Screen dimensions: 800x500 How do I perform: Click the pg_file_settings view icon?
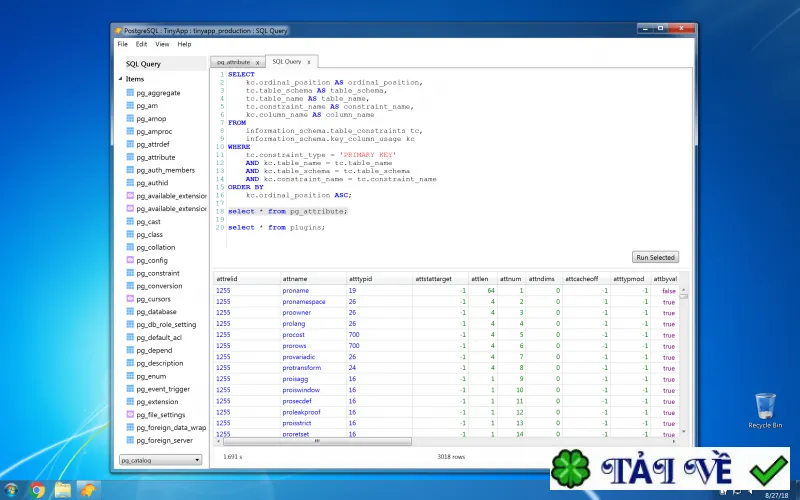(130, 415)
